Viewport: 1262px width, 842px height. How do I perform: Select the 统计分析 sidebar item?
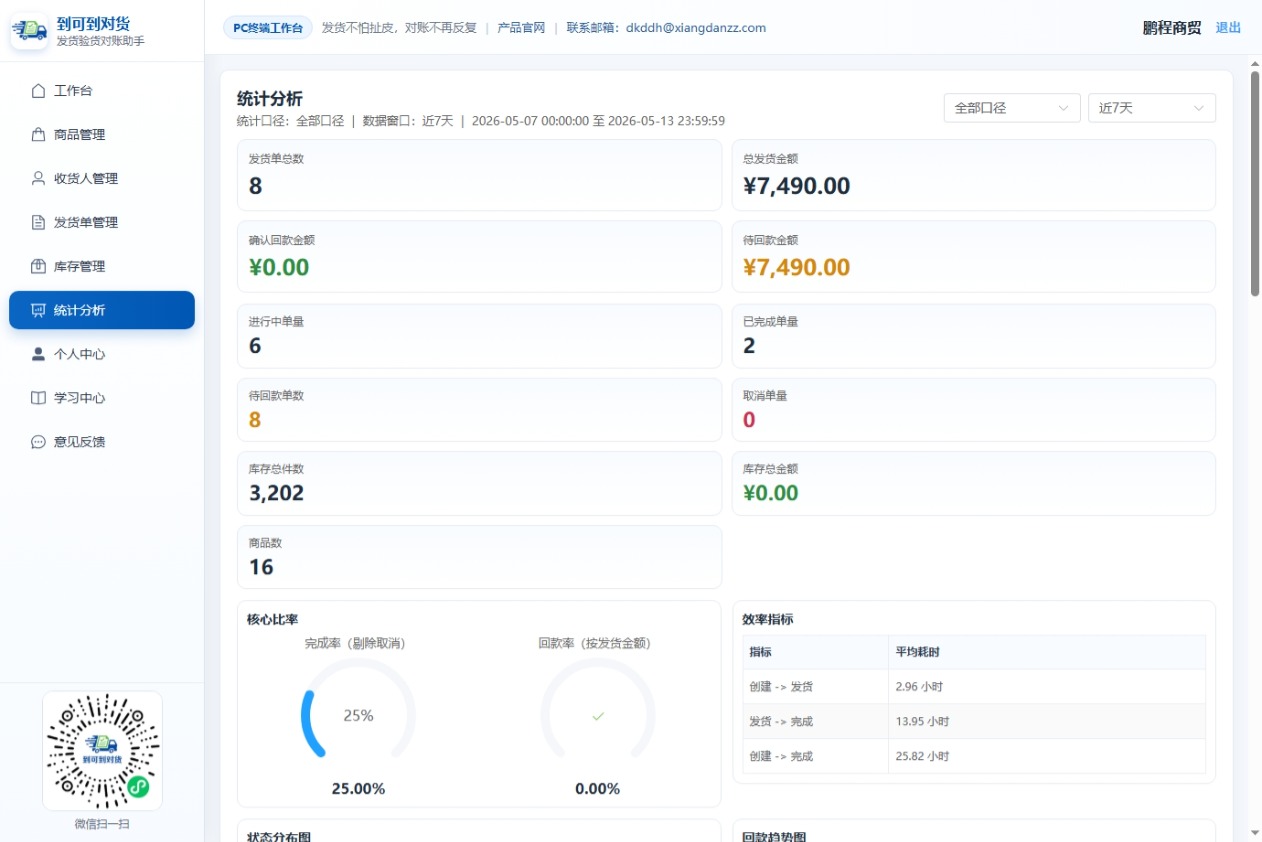pos(102,310)
